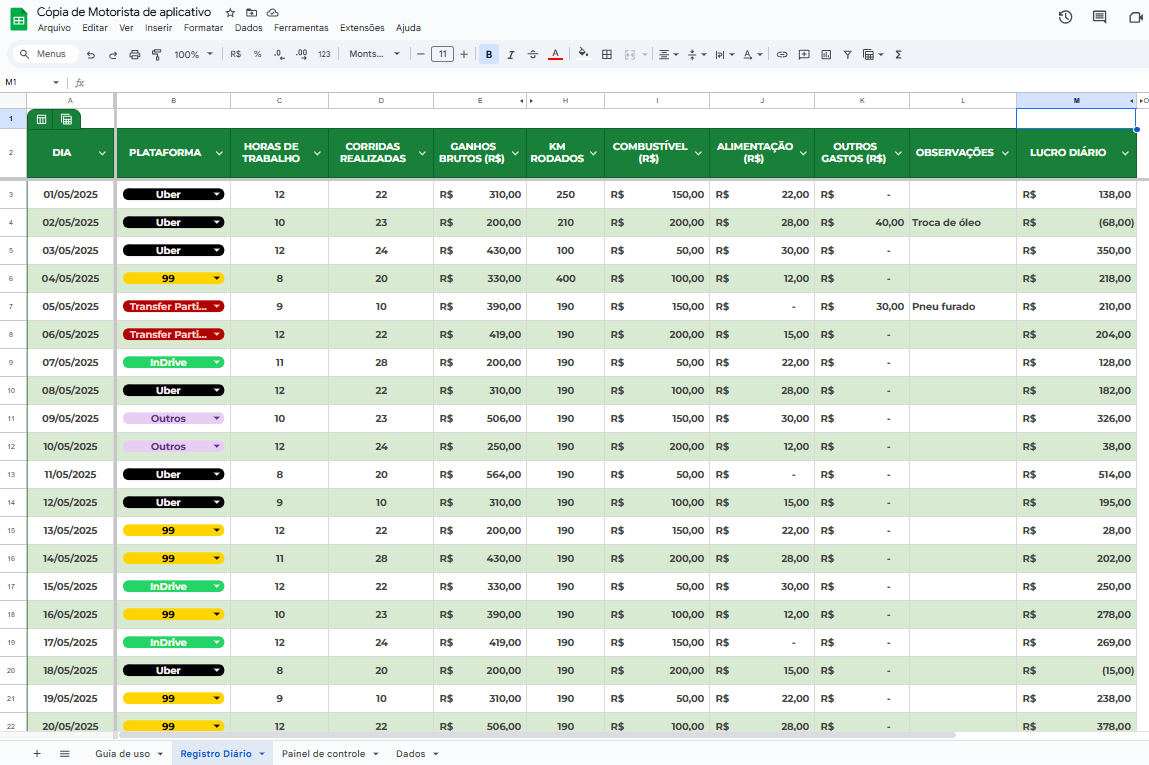Click the Menus search button
Screen dimensions: 1149x765
[x=43, y=54]
